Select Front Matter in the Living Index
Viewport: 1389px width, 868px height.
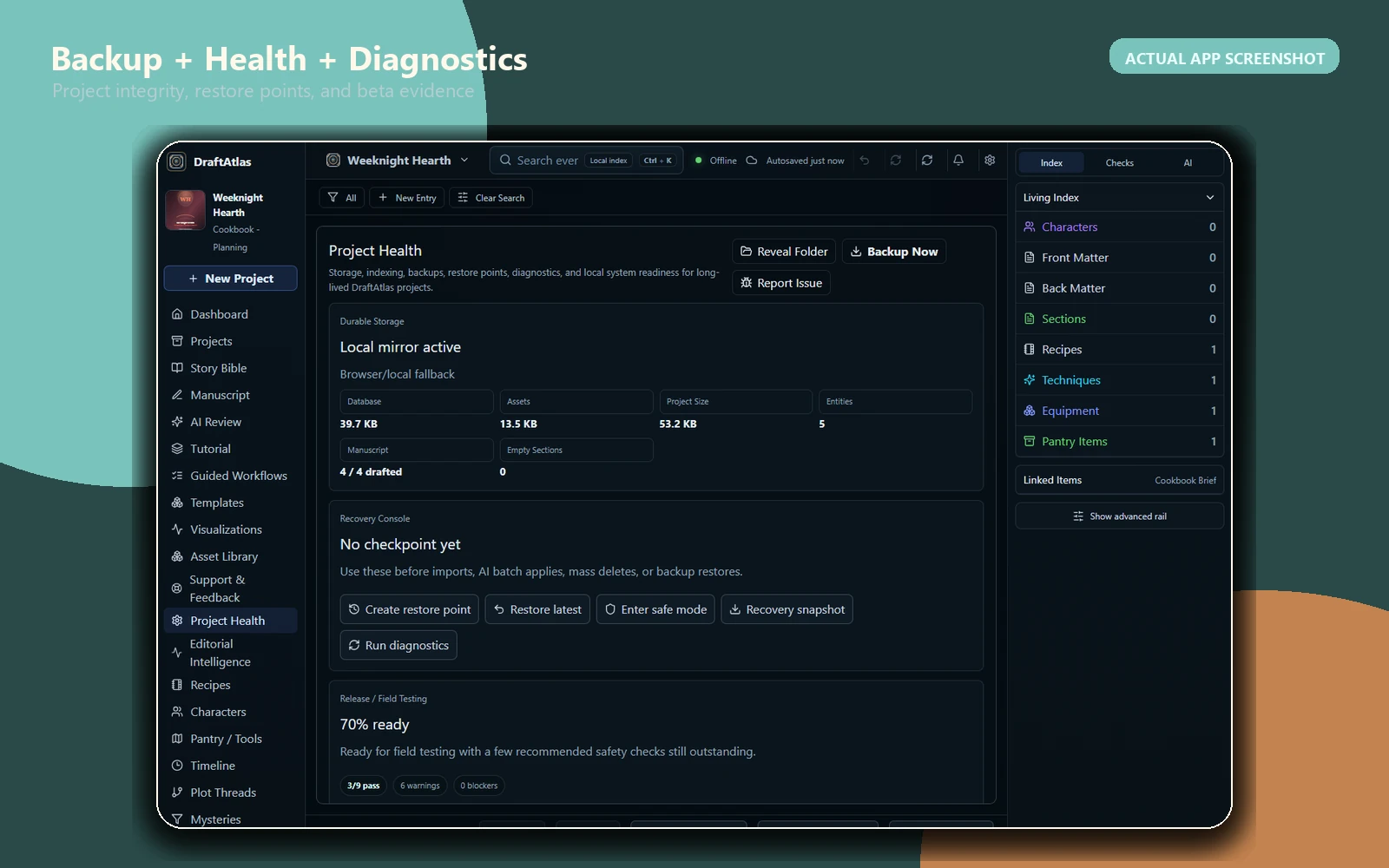pos(1119,258)
